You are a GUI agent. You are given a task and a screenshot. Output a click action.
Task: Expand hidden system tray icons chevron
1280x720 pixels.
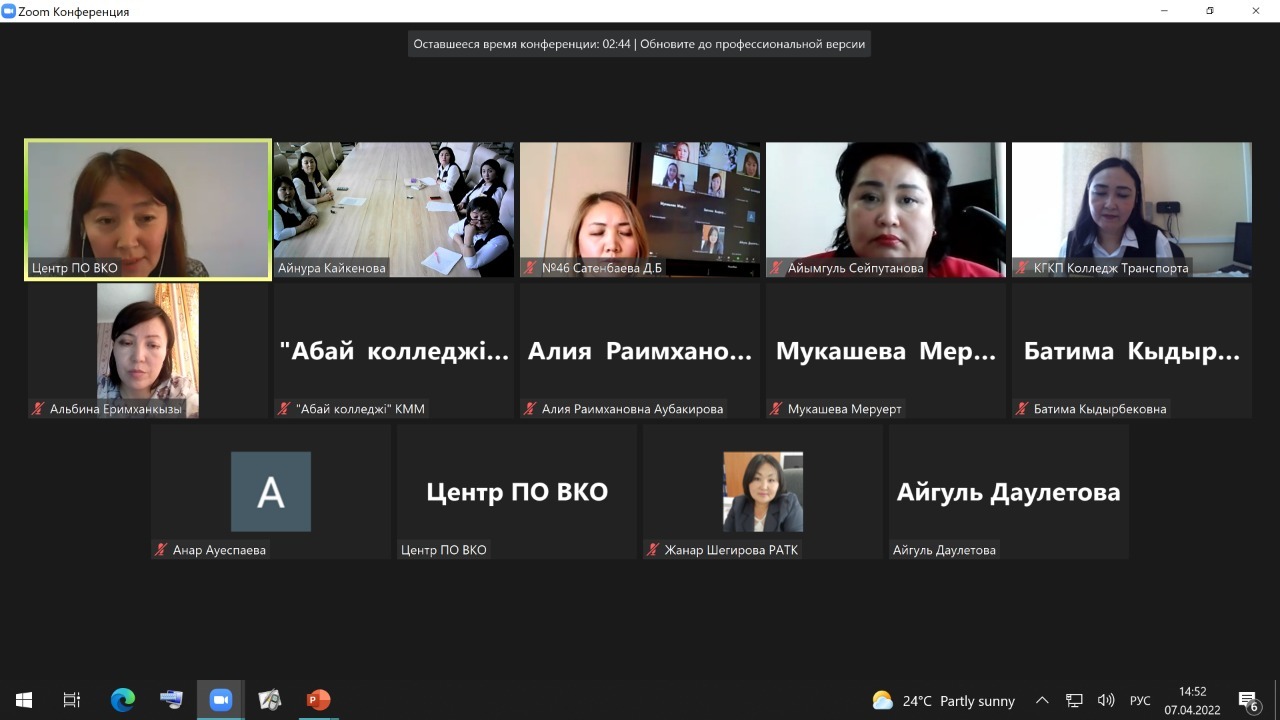(1042, 700)
